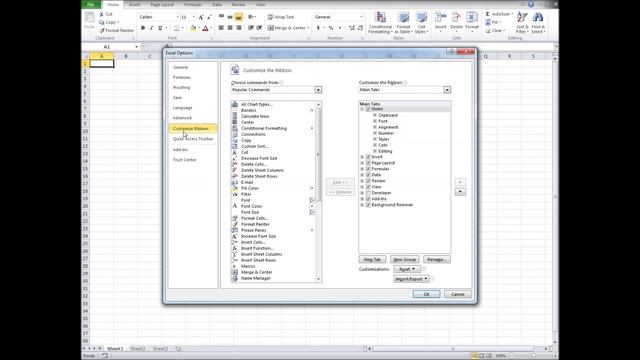The height and width of the screenshot is (360, 640).
Task: Click Find & Select in ribbon
Action: 538,23
